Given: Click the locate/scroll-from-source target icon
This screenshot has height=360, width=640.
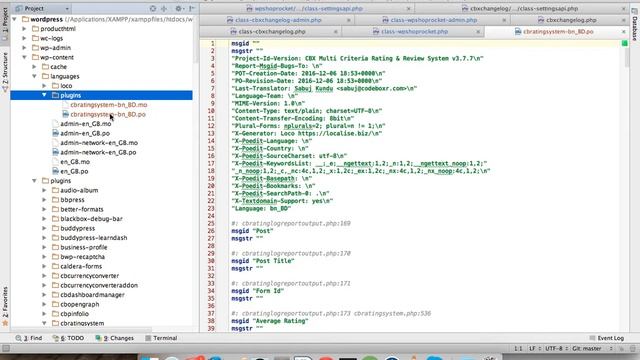Looking at the screenshot, I should coord(153,8).
